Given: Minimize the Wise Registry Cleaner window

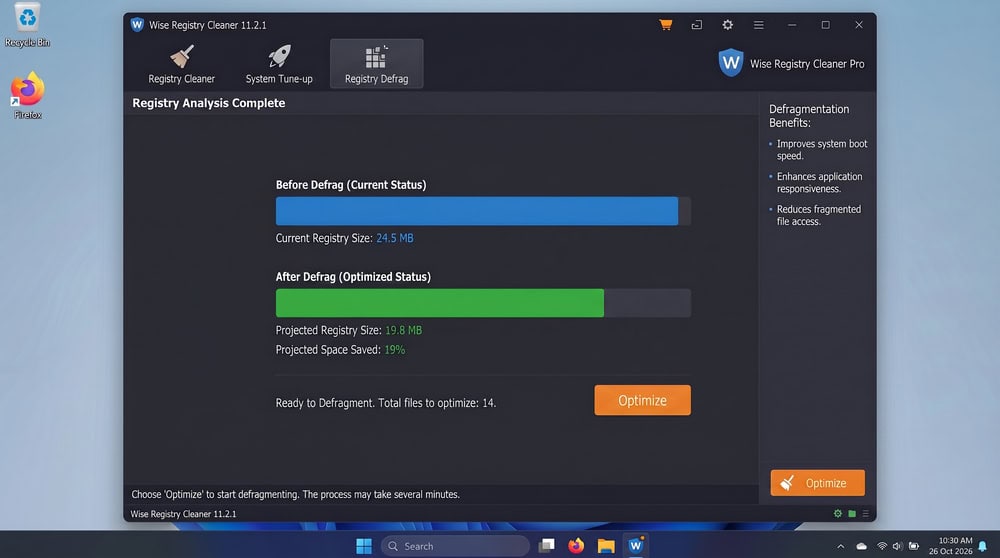Looking at the screenshot, I should pyautogui.click(x=792, y=25).
